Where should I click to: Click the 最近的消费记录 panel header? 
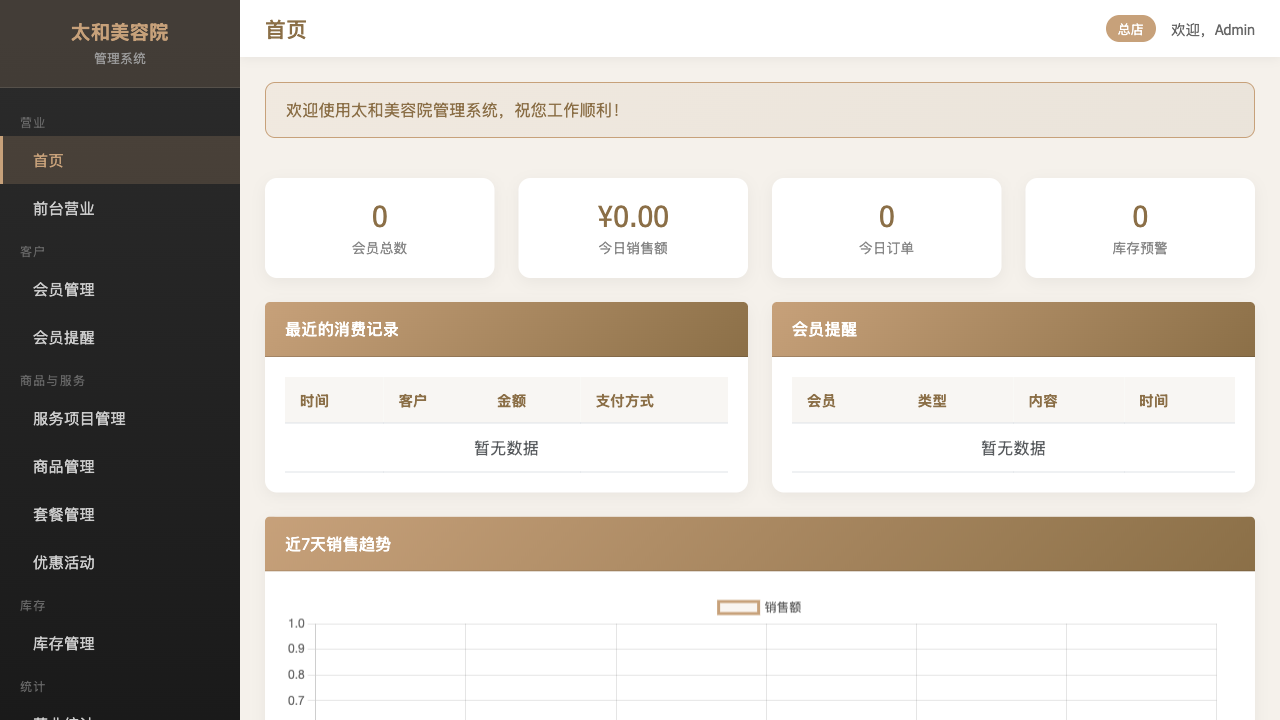pyautogui.click(x=506, y=329)
